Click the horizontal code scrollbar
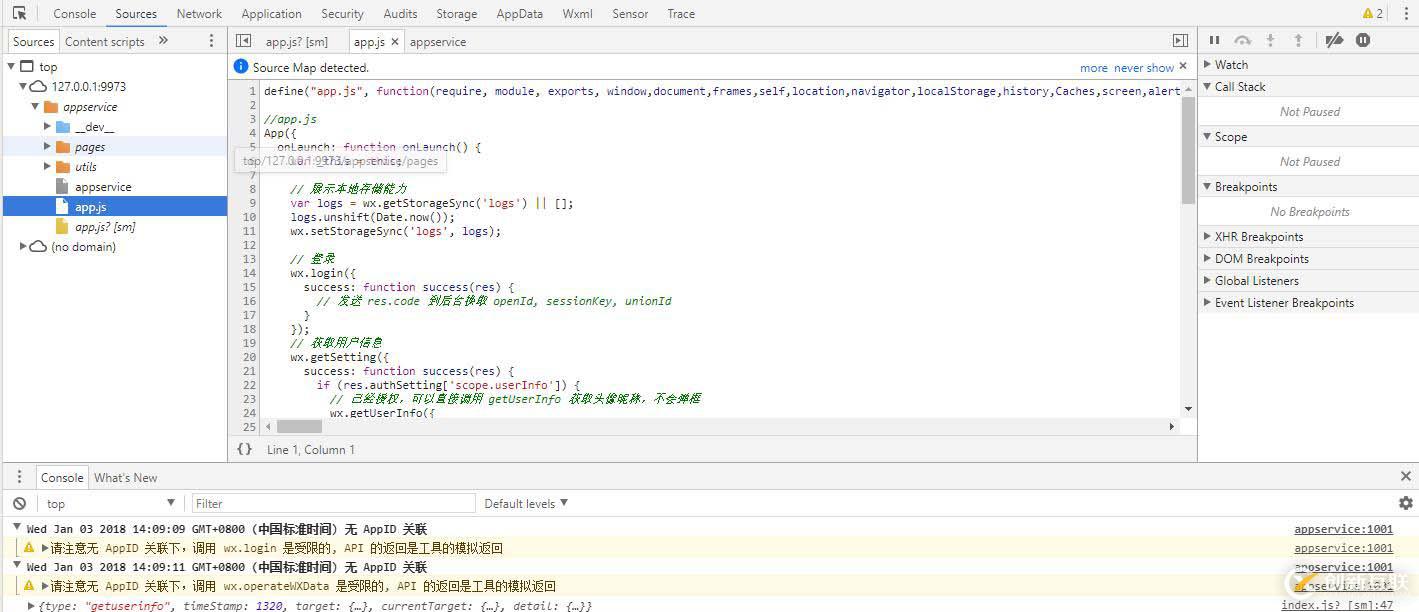The height and width of the screenshot is (612, 1419). 299,426
